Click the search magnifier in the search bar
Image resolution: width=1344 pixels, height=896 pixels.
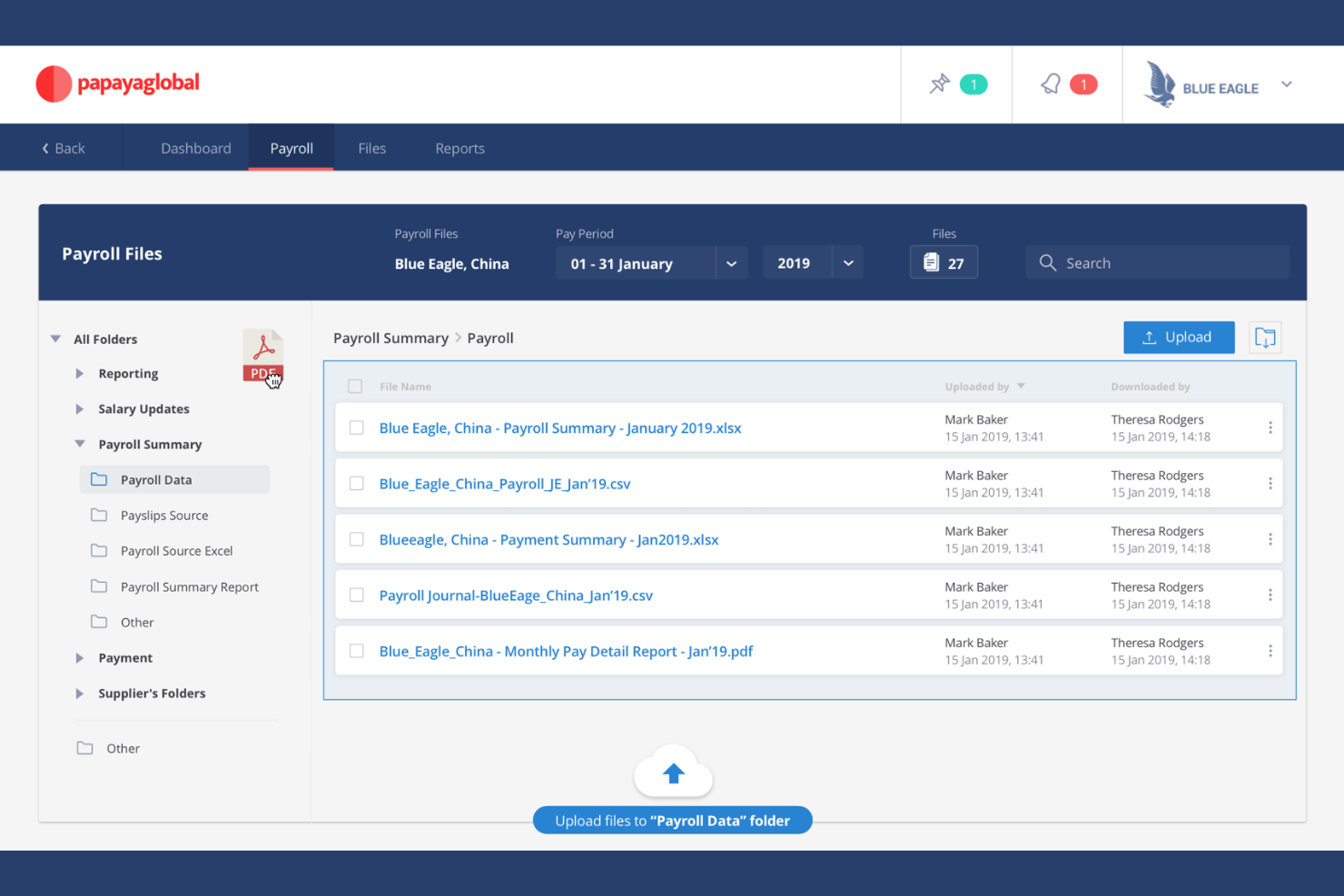coord(1048,262)
